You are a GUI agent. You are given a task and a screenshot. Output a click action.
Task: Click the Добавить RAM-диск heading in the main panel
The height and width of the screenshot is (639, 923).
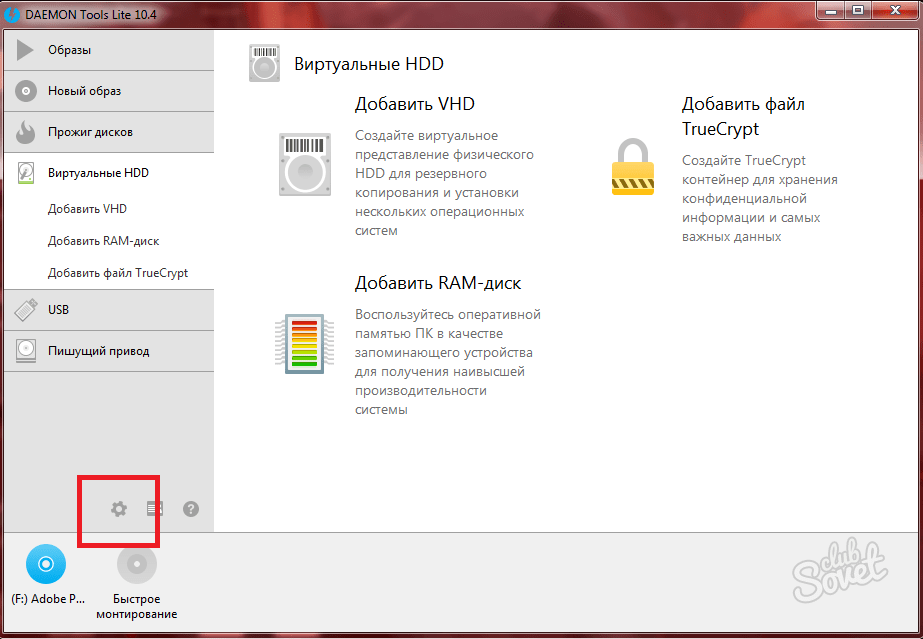coord(438,283)
